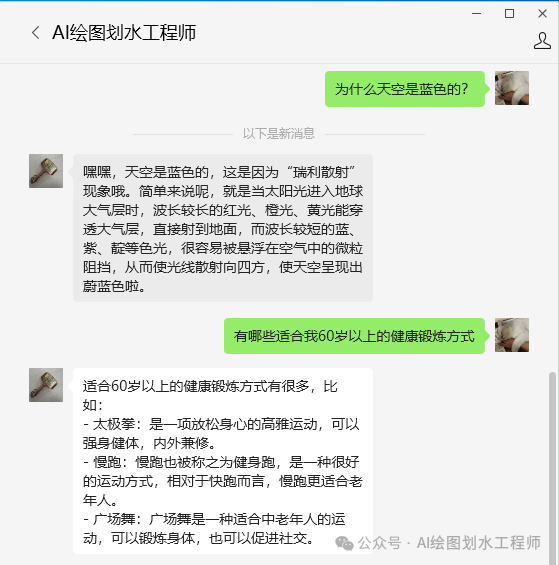
Task: Click the title "AI绘图划水工程师"
Action: pyautogui.click(x=124, y=33)
